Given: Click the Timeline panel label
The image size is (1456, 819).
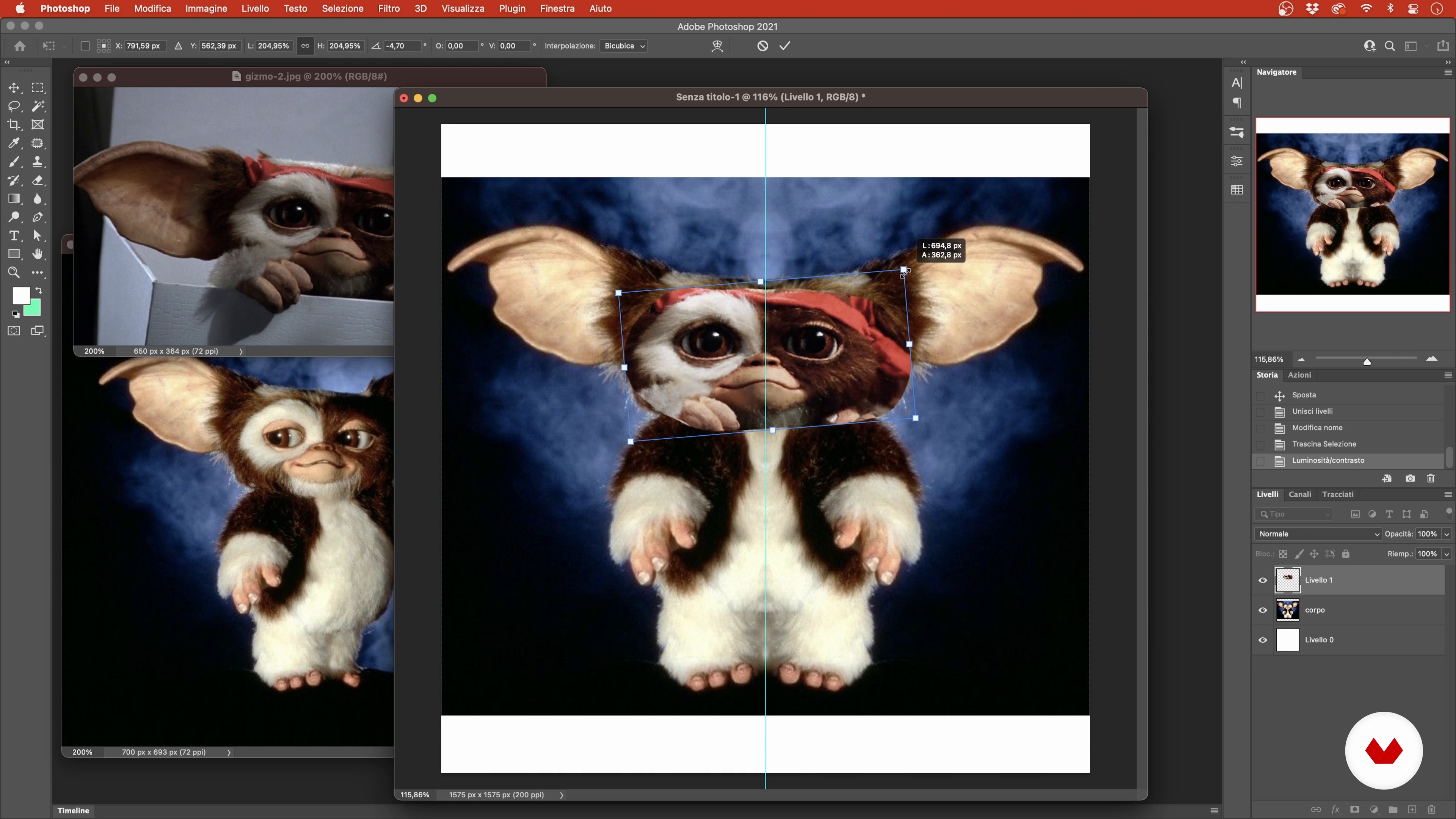Looking at the screenshot, I should point(73,811).
